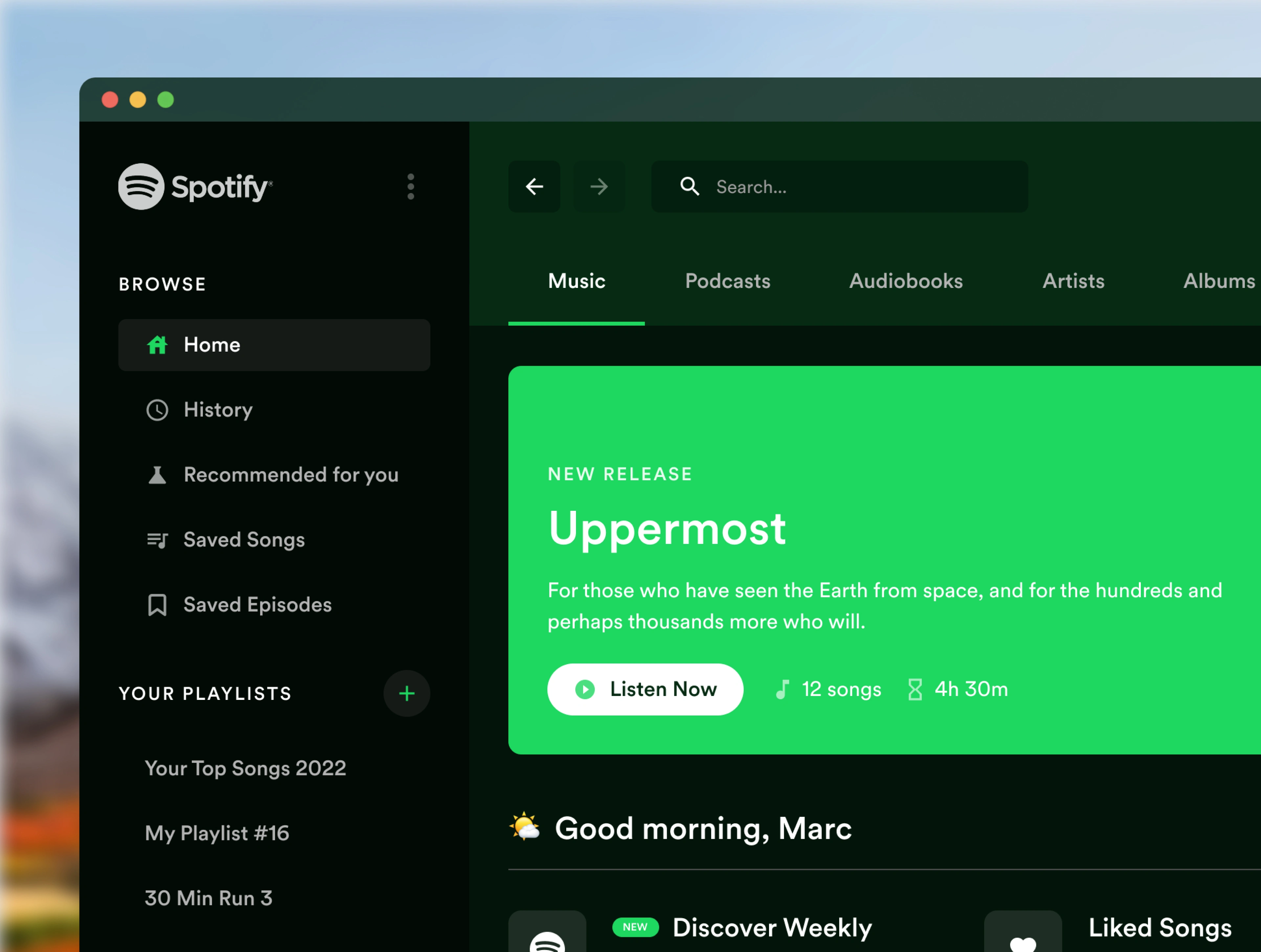Screen dimensions: 1261x952
Task: Open the Discover Weekly card
Action: click(772, 927)
